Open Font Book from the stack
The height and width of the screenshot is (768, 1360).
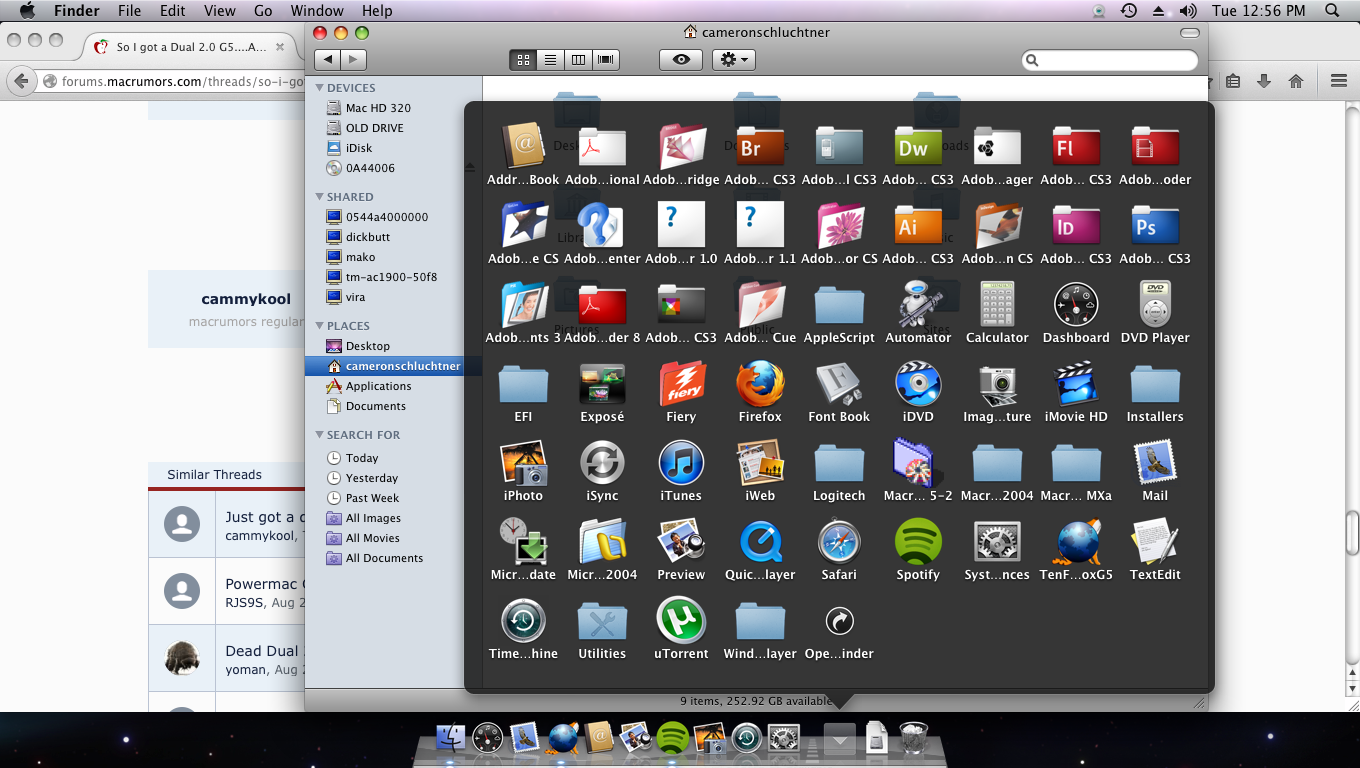839,385
